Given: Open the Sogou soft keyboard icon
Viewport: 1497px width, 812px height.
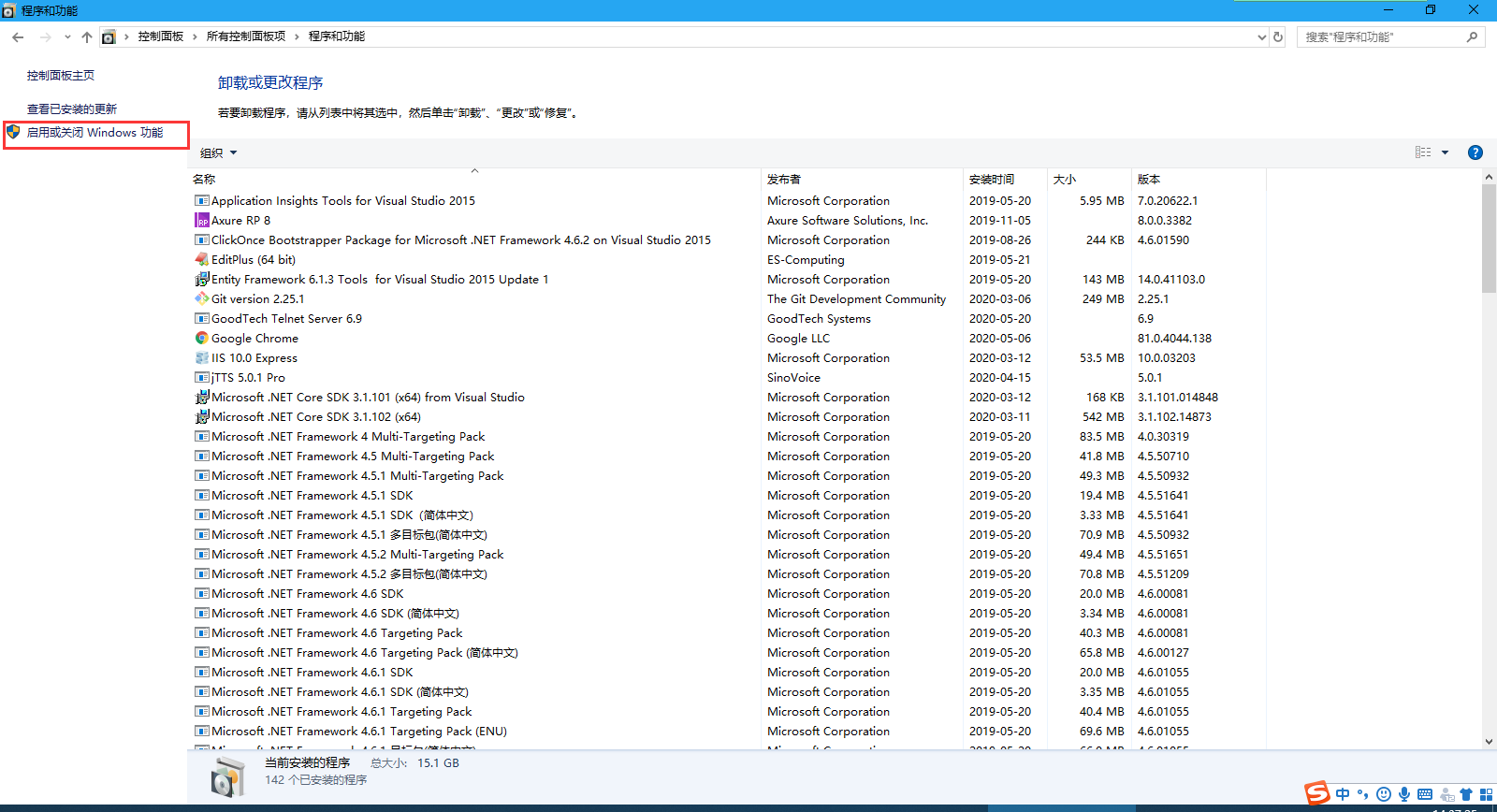Looking at the screenshot, I should 1425,794.
